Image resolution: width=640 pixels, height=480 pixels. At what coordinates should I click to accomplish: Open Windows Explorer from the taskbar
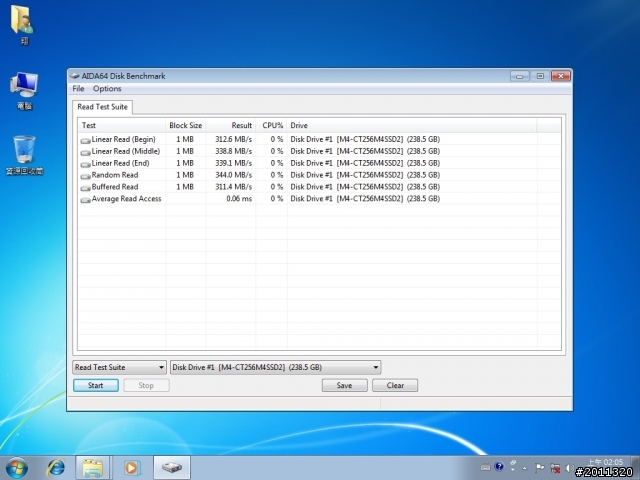click(x=93, y=468)
